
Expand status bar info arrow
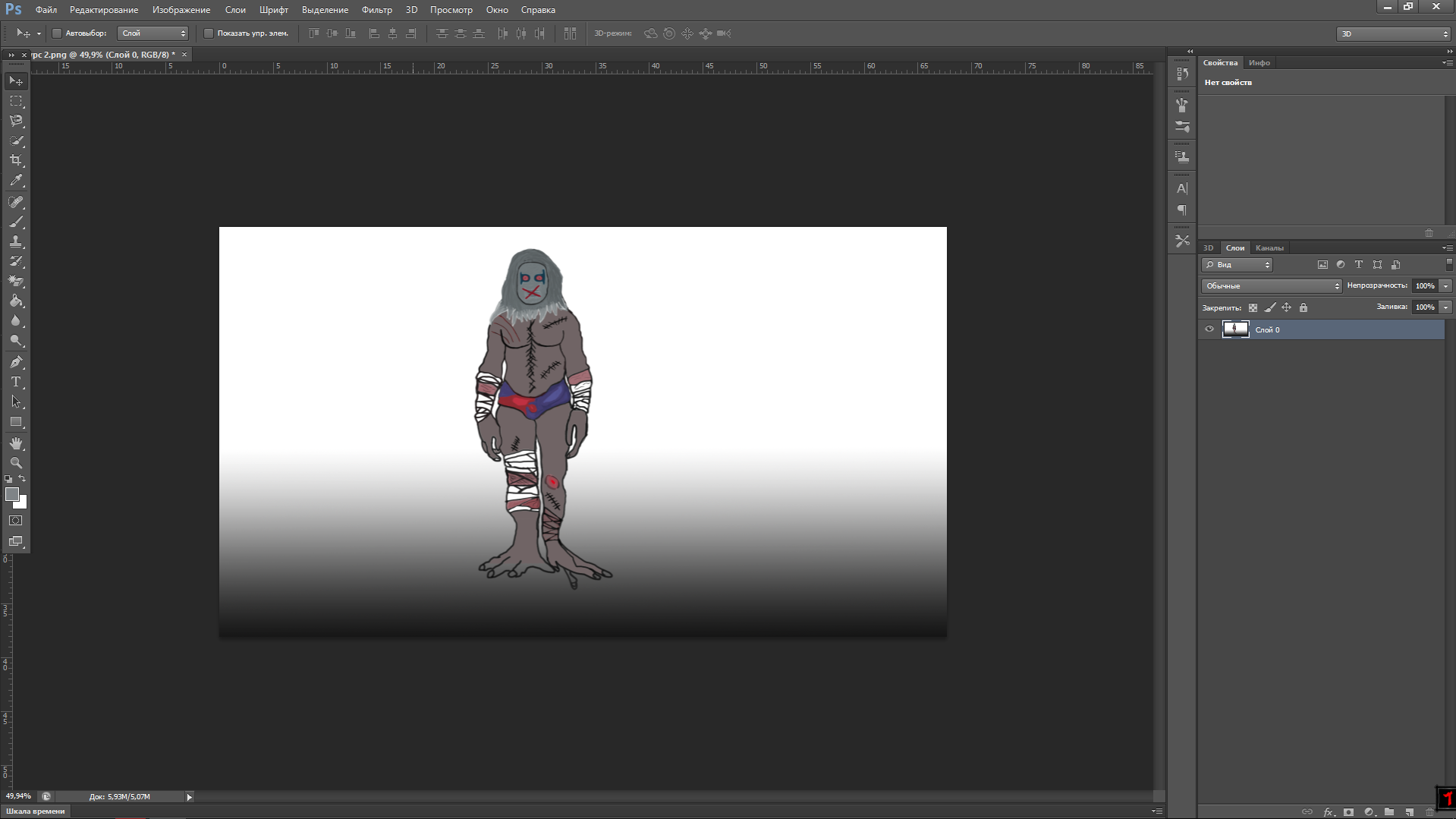(x=190, y=797)
